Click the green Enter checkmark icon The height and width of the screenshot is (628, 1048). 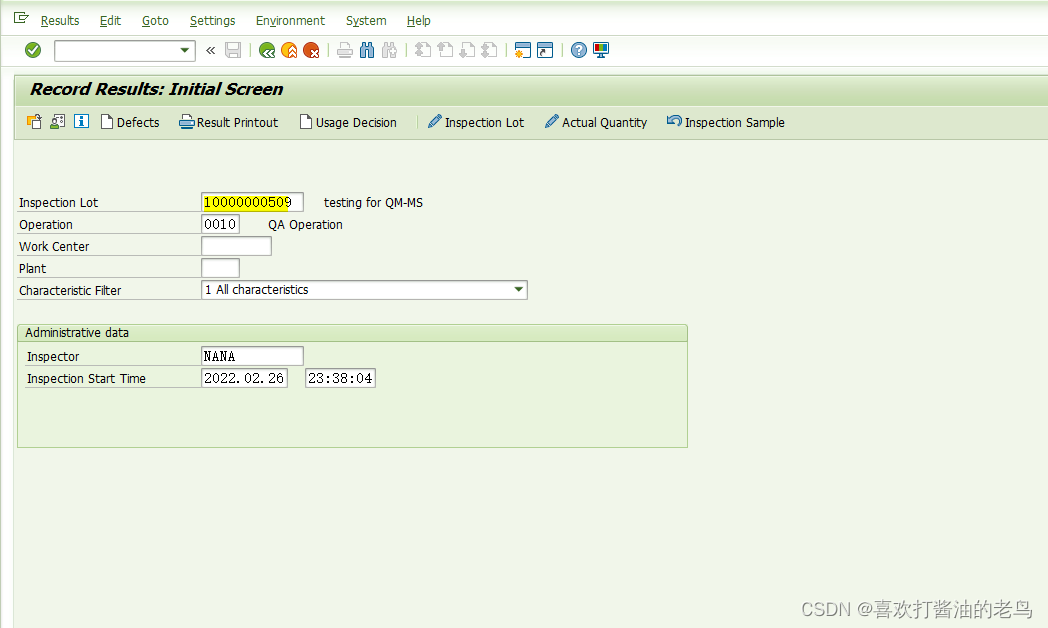(33, 50)
